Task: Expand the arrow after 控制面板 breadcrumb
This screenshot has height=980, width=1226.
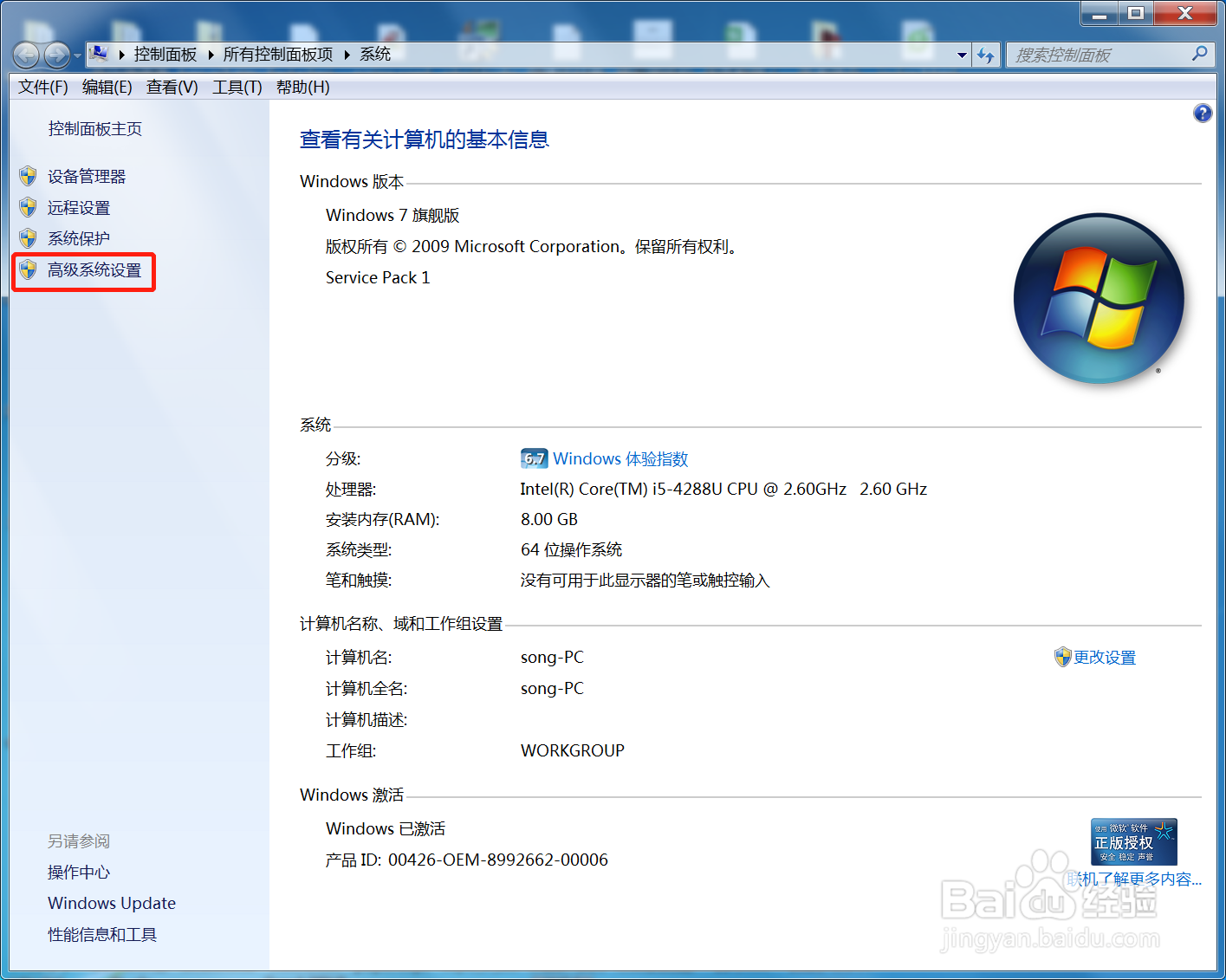Action: point(211,55)
